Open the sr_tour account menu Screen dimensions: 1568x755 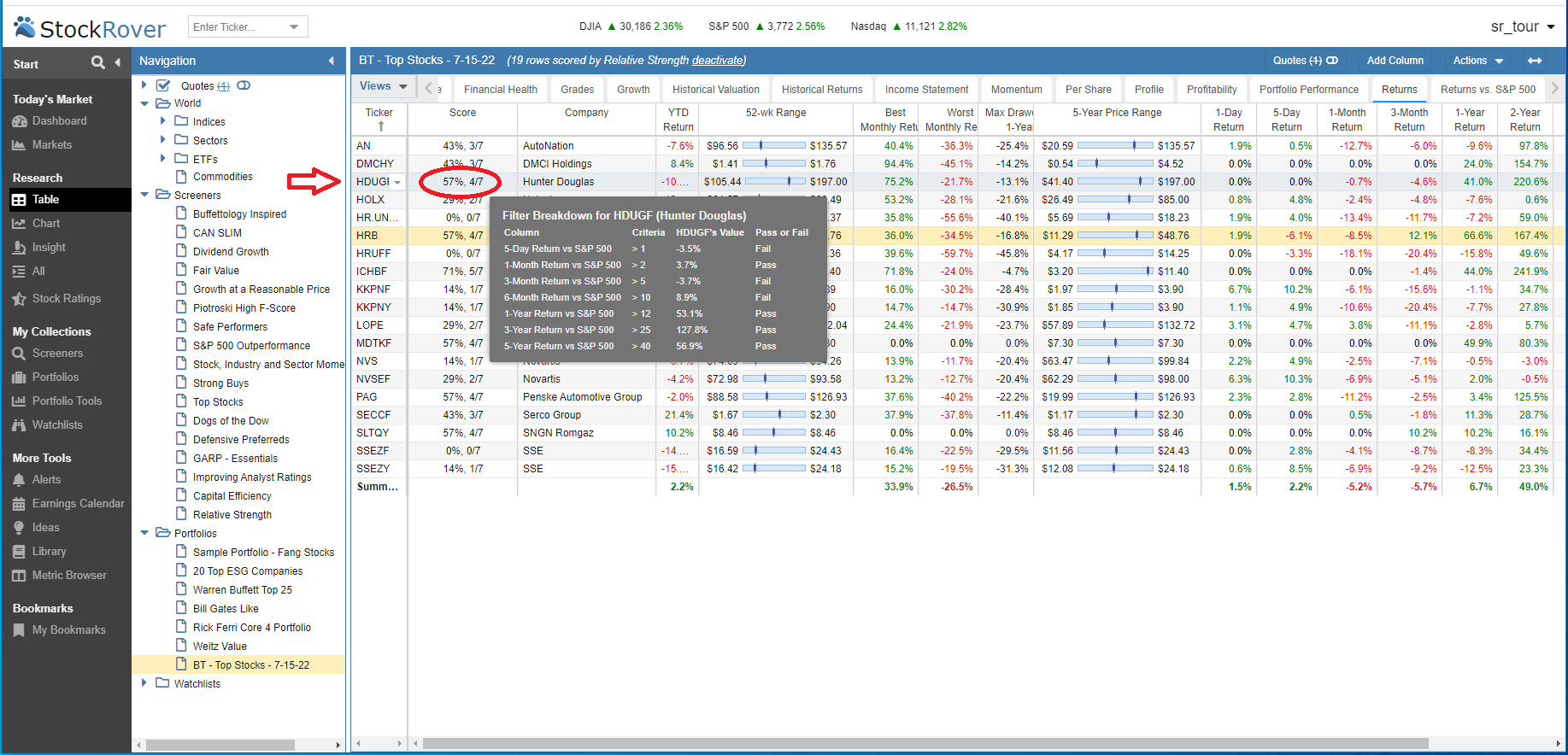click(x=1523, y=26)
